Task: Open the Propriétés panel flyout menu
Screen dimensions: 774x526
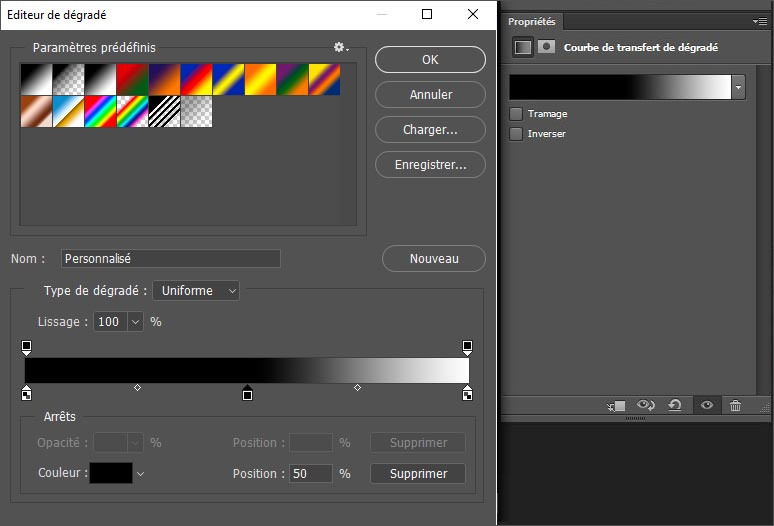Action: point(761,21)
